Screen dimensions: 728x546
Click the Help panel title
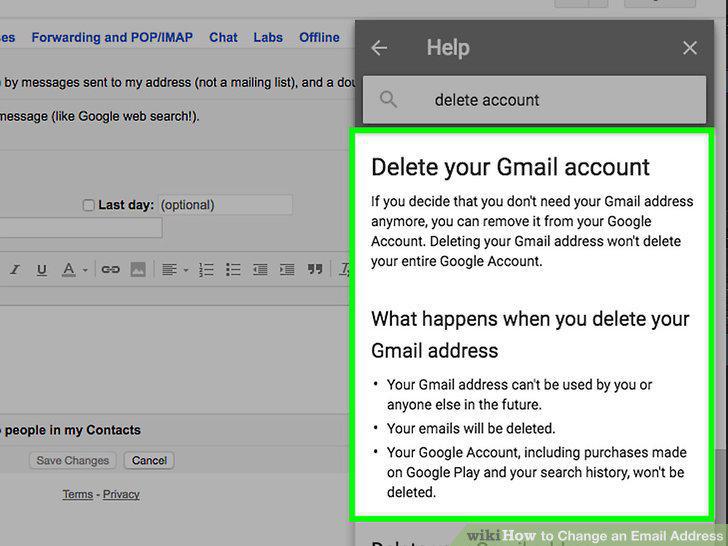click(x=448, y=48)
